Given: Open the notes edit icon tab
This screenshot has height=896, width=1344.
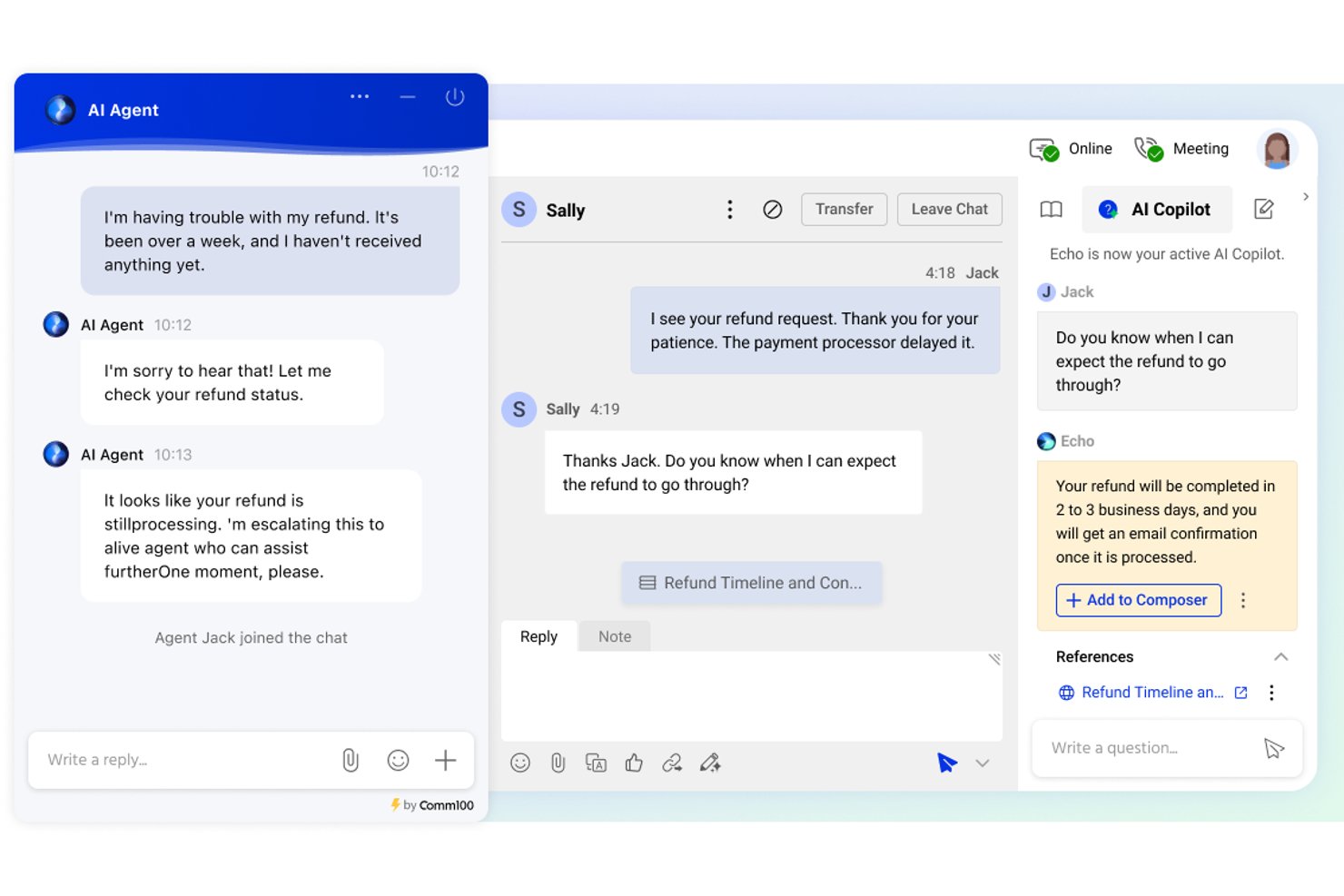Looking at the screenshot, I should coord(1263,210).
